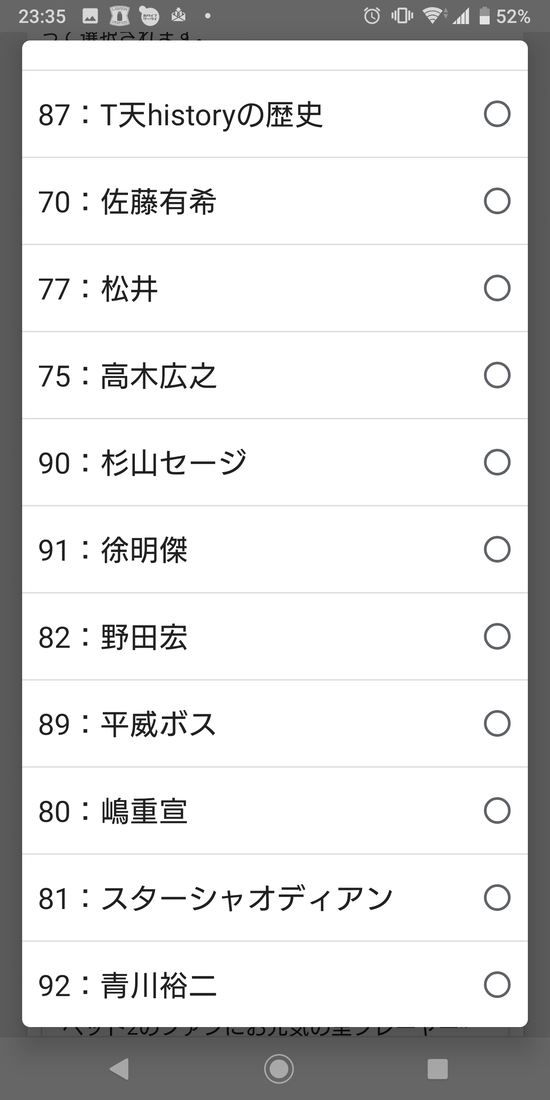
Task: Select radio button for 80：嶋重宣
Action: click(x=497, y=810)
